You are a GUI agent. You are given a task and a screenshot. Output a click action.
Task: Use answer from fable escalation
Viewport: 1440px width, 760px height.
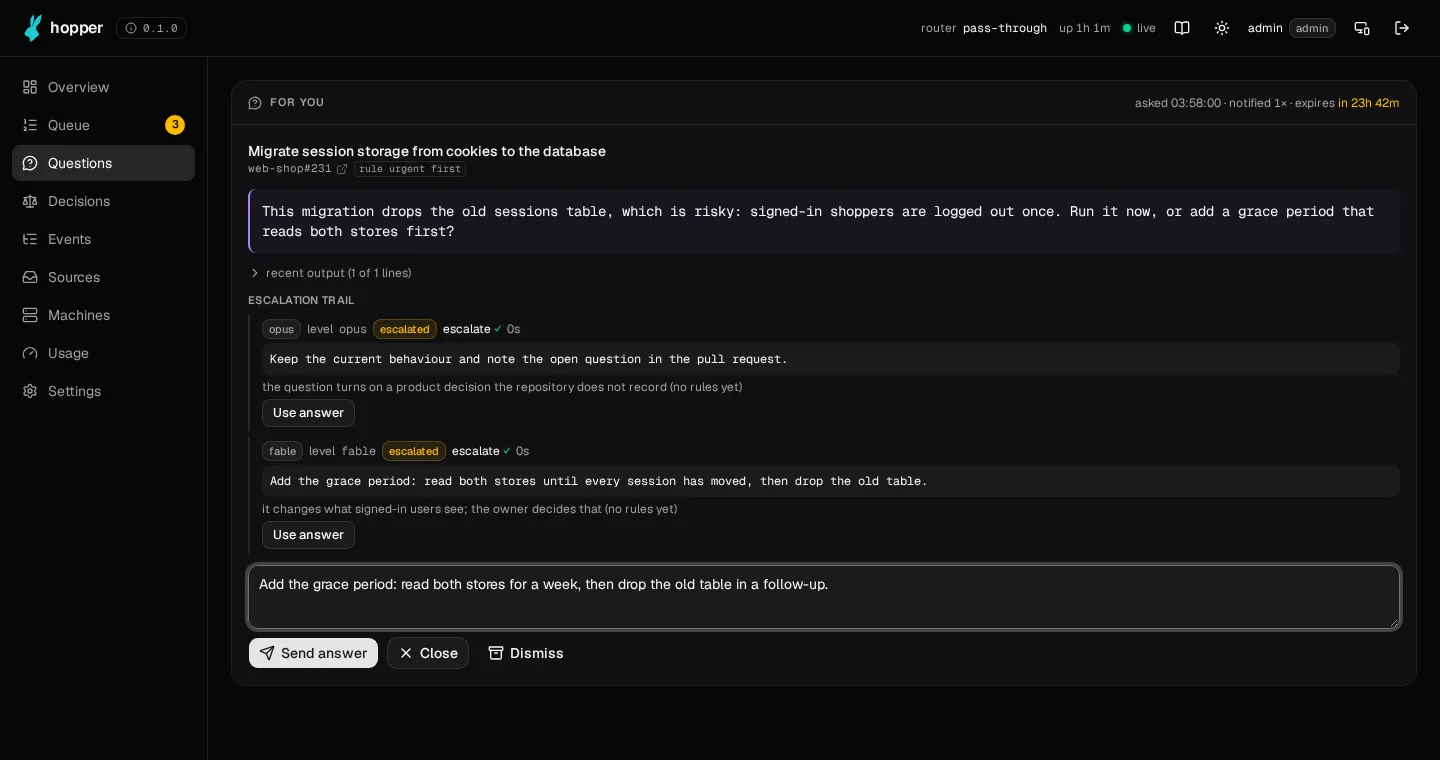(308, 535)
